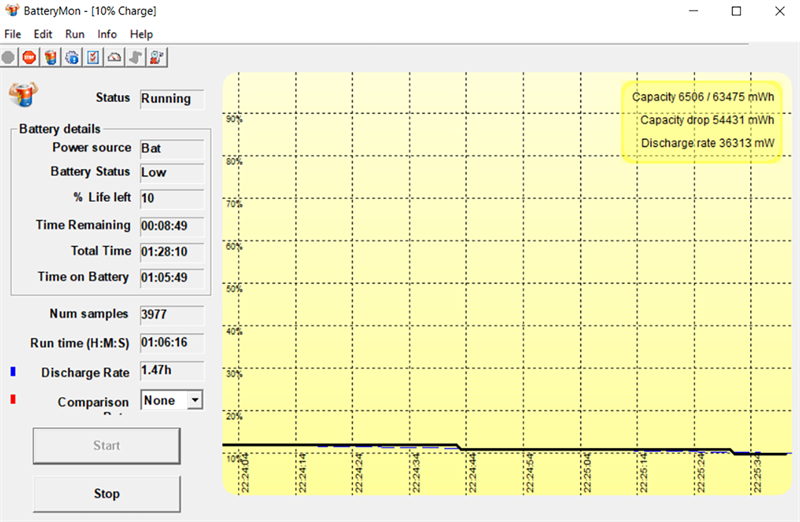Open the checklist toolbar icon
This screenshot has height=522, width=800.
[93, 58]
